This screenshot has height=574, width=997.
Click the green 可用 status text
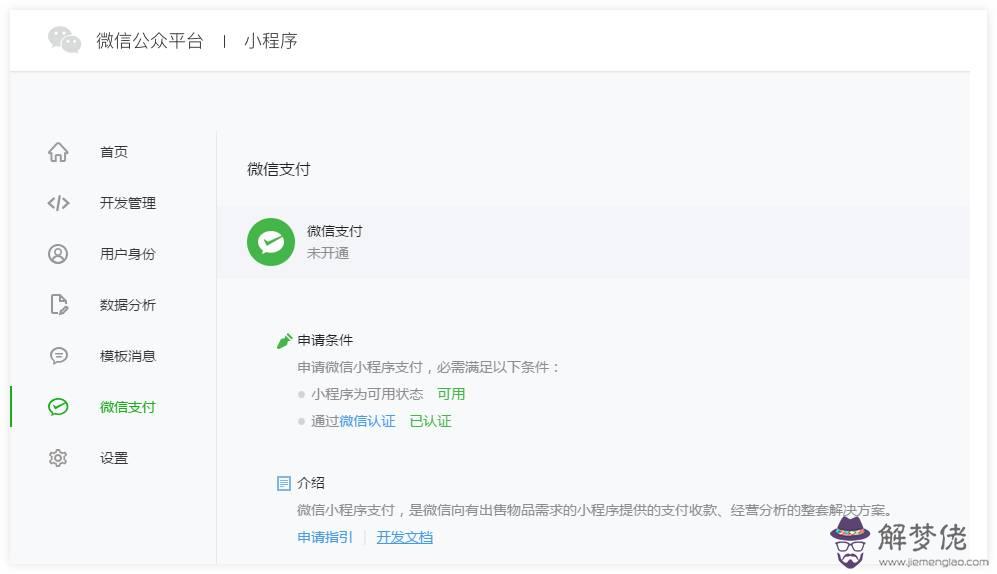pyautogui.click(x=451, y=394)
